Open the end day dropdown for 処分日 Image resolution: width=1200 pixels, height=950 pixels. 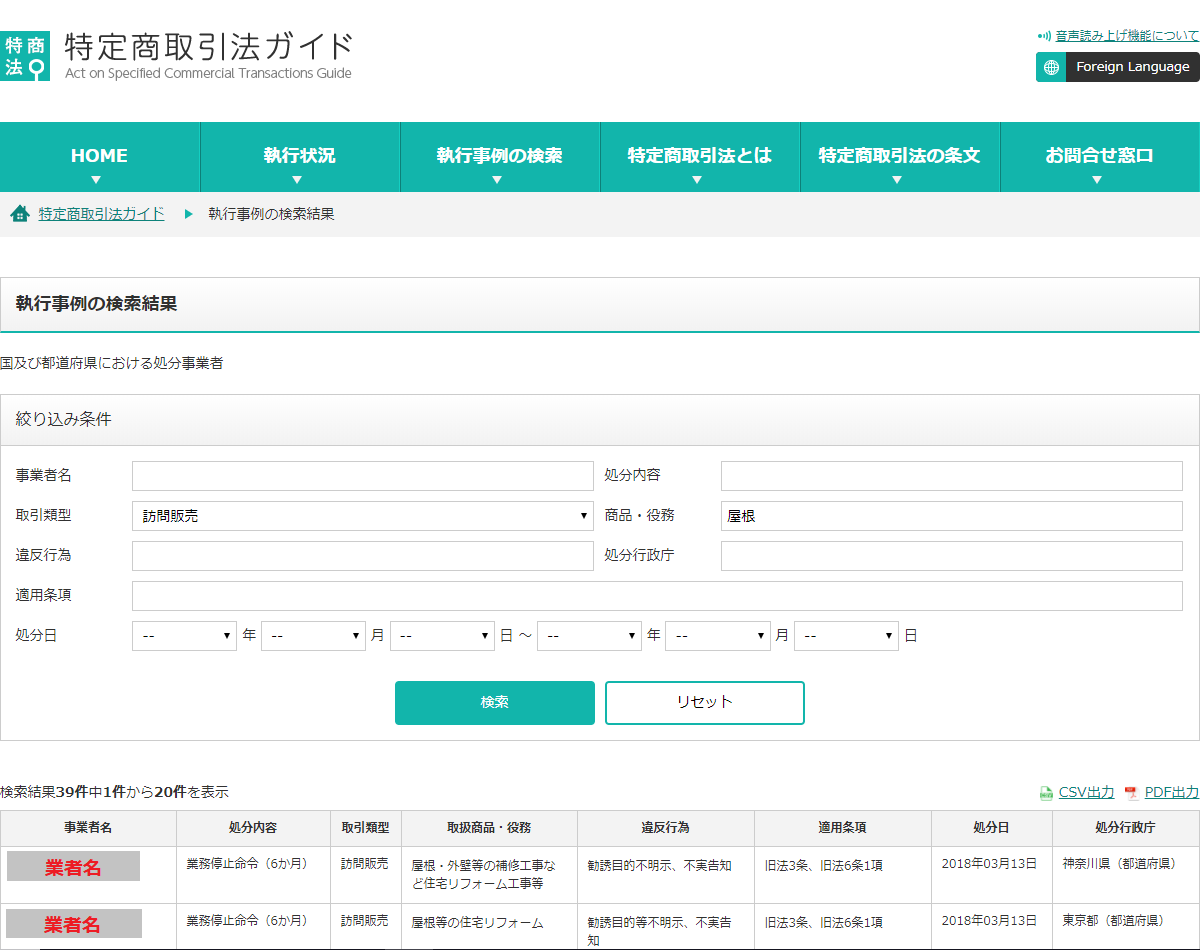846,636
